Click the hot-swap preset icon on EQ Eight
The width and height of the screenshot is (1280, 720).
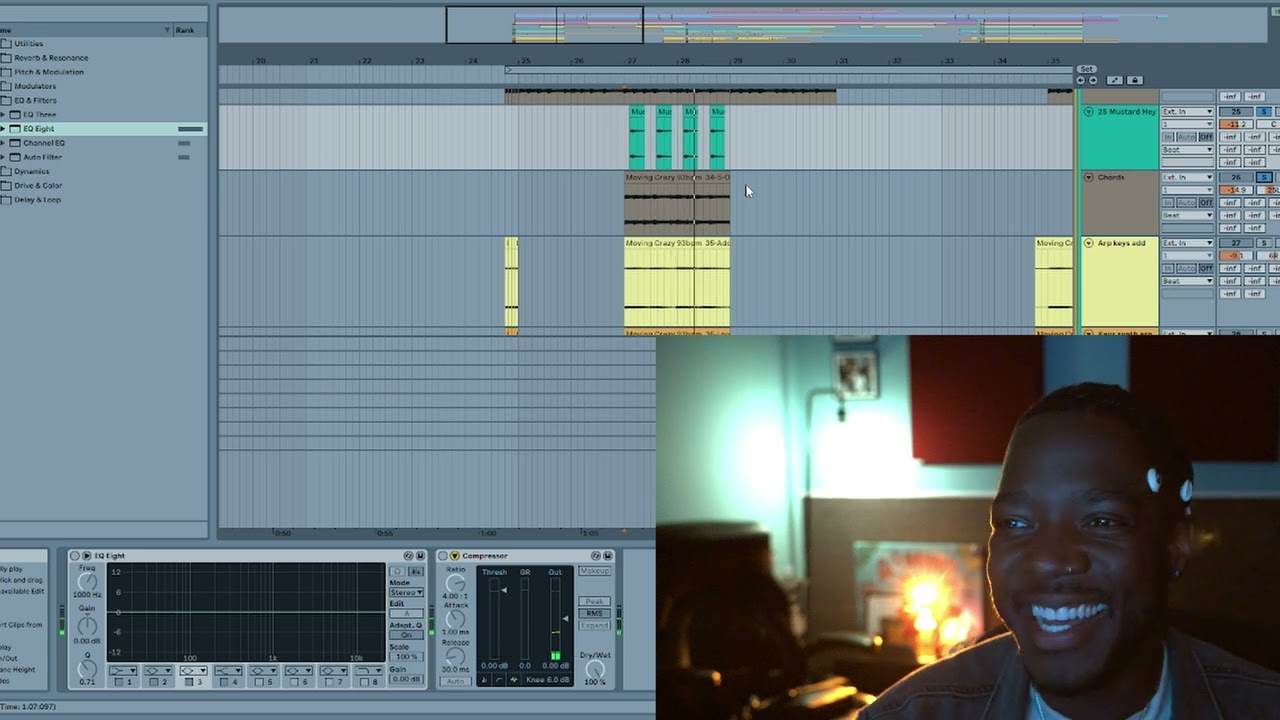pos(408,557)
